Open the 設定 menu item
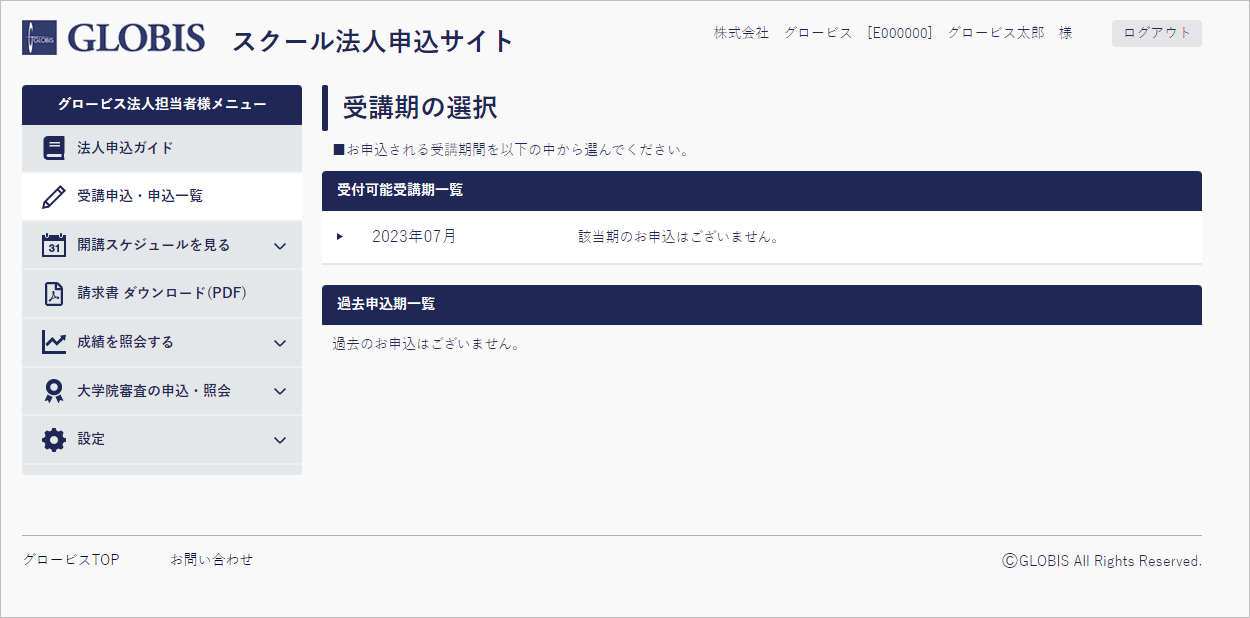The height and width of the screenshot is (618, 1250). tap(162, 439)
